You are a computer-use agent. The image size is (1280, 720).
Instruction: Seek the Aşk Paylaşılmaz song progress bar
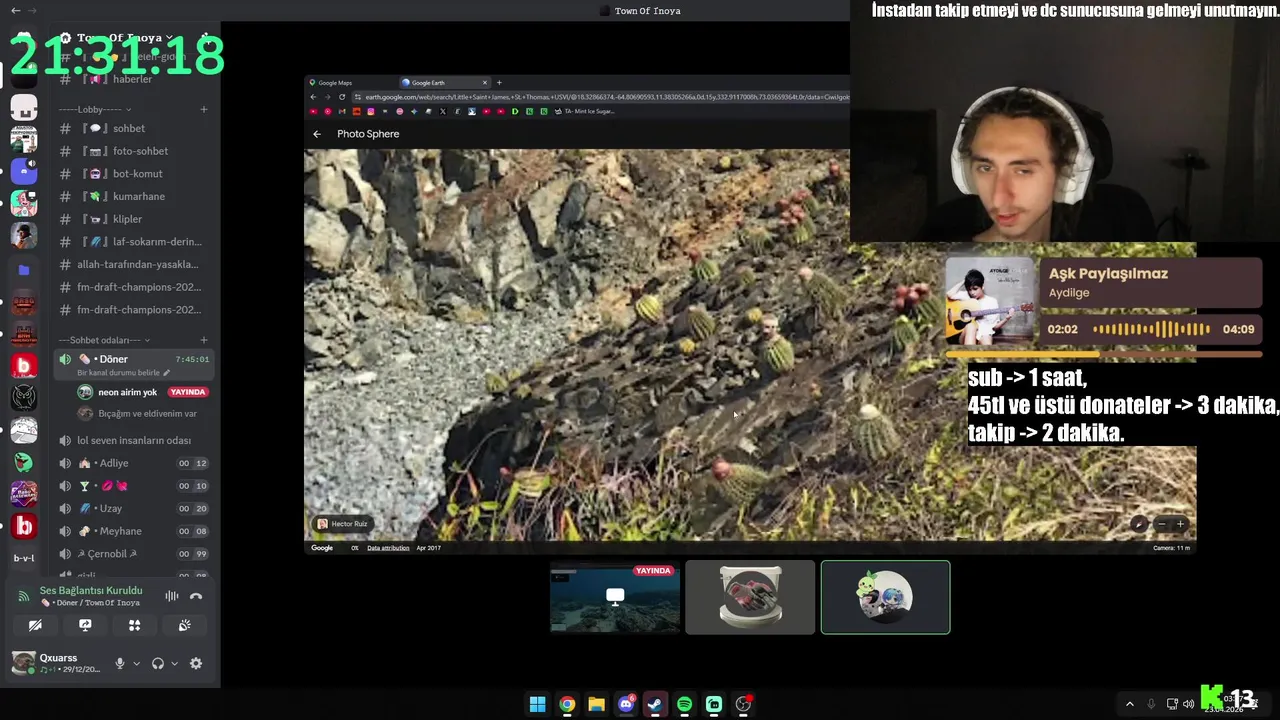click(1103, 354)
